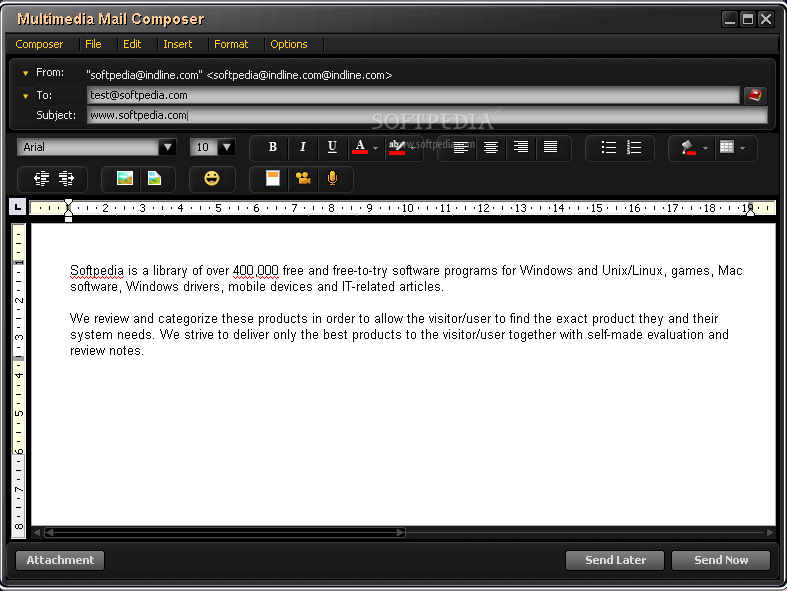
Task: Click the horizontal scrollbar thumb
Action: tap(224, 533)
